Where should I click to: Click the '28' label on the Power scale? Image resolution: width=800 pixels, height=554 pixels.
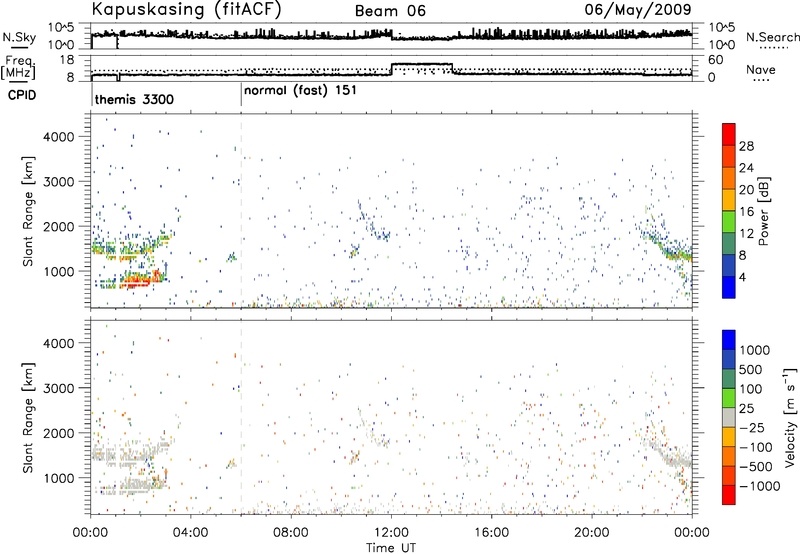pos(746,146)
